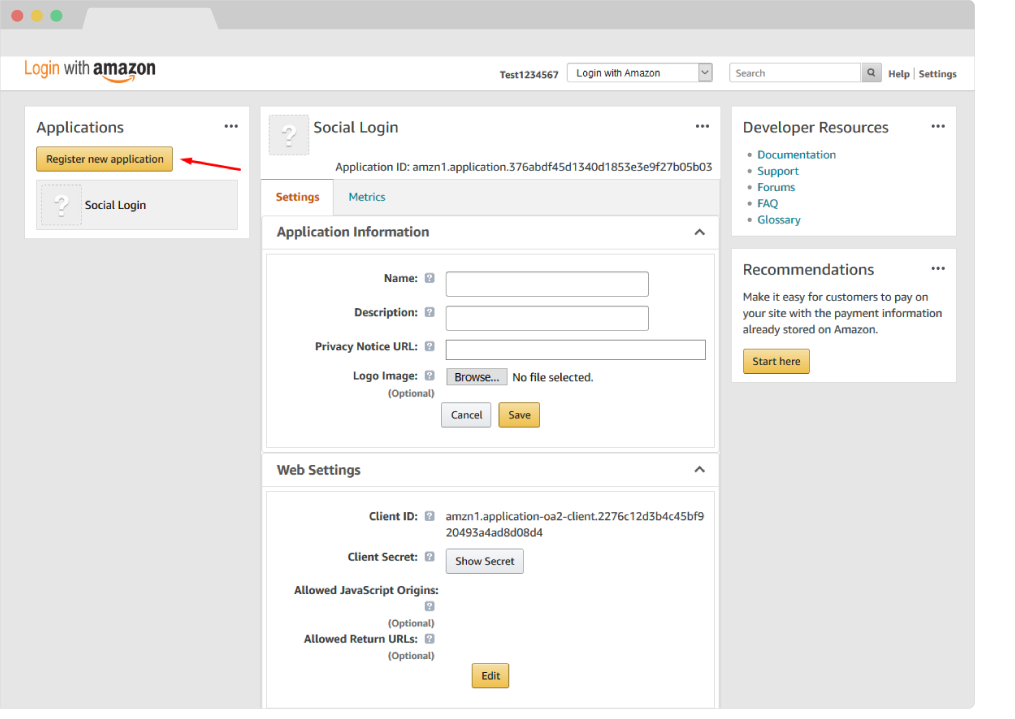Collapse the Web Settings section
The width and height of the screenshot is (1015, 719).
tap(699, 470)
